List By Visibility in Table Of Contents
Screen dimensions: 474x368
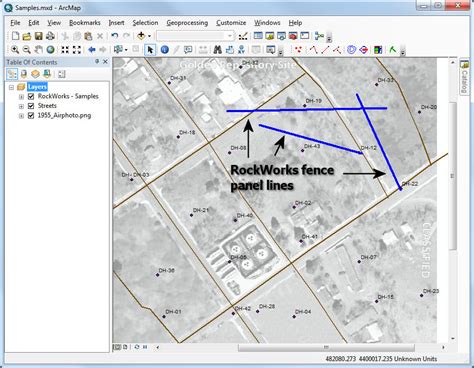(35, 74)
